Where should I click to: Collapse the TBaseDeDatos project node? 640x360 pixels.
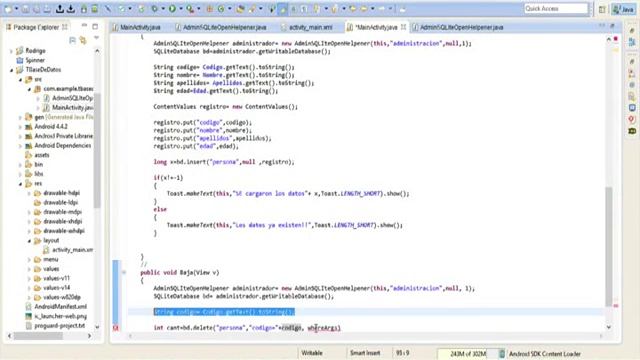[11, 70]
